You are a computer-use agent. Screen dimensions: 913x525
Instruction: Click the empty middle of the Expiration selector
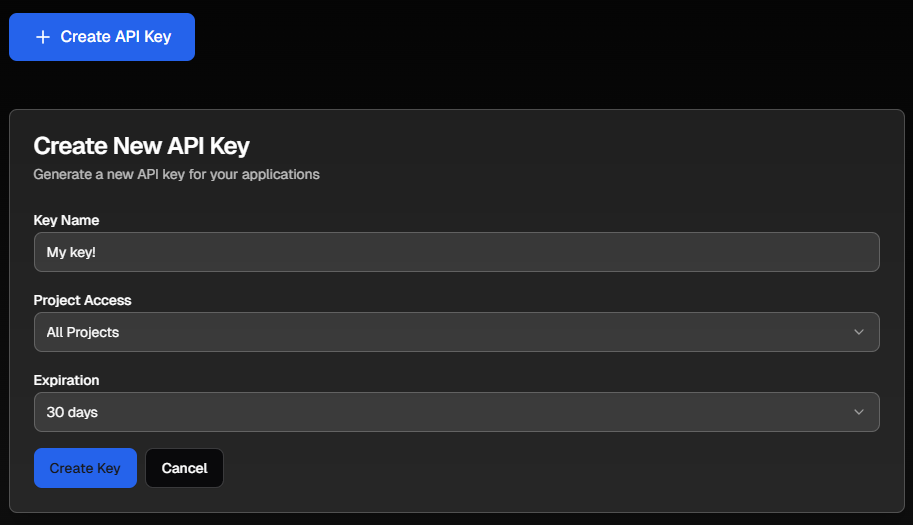click(456, 412)
